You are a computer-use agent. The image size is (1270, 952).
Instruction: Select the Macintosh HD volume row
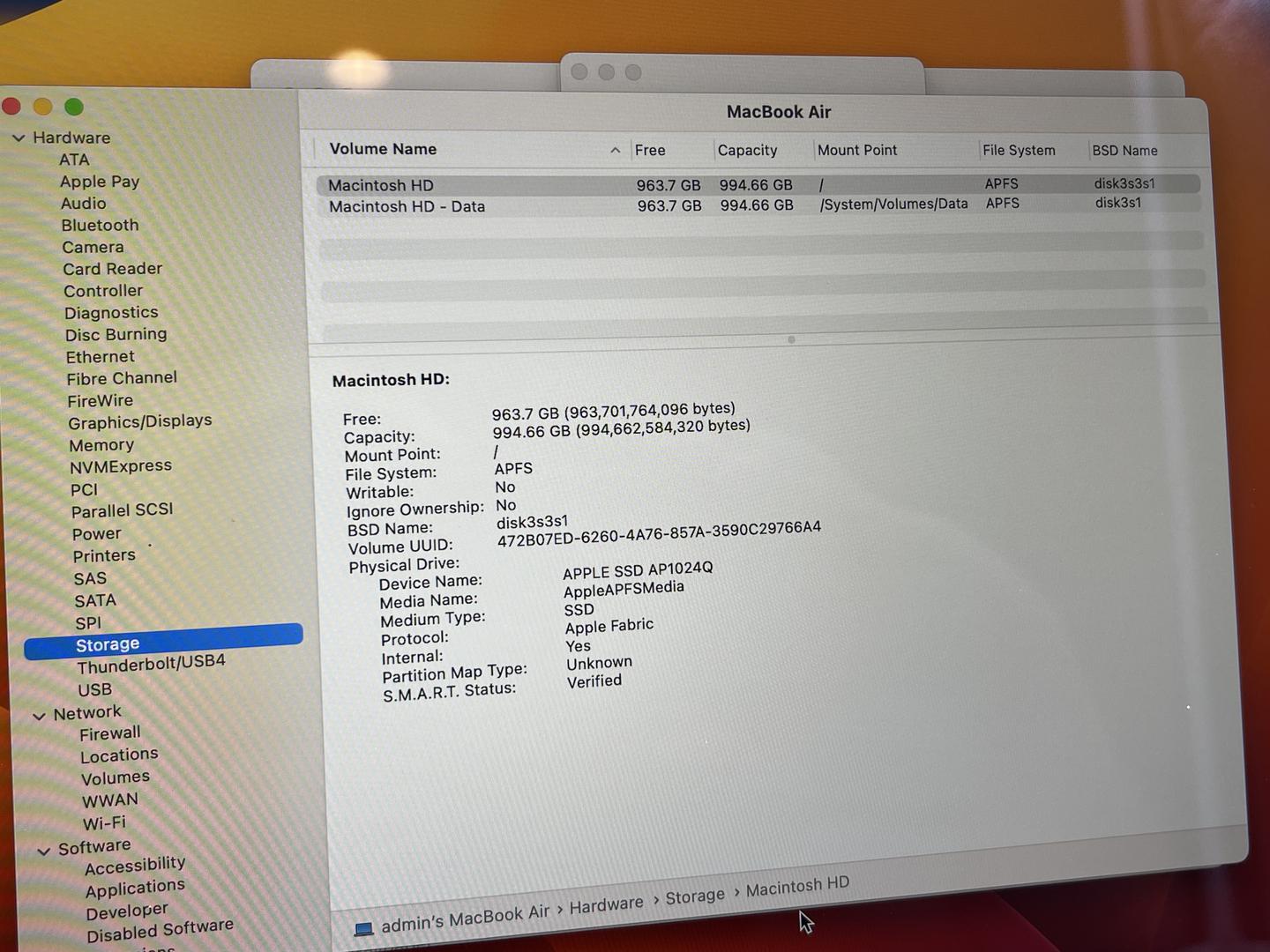[x=758, y=185]
